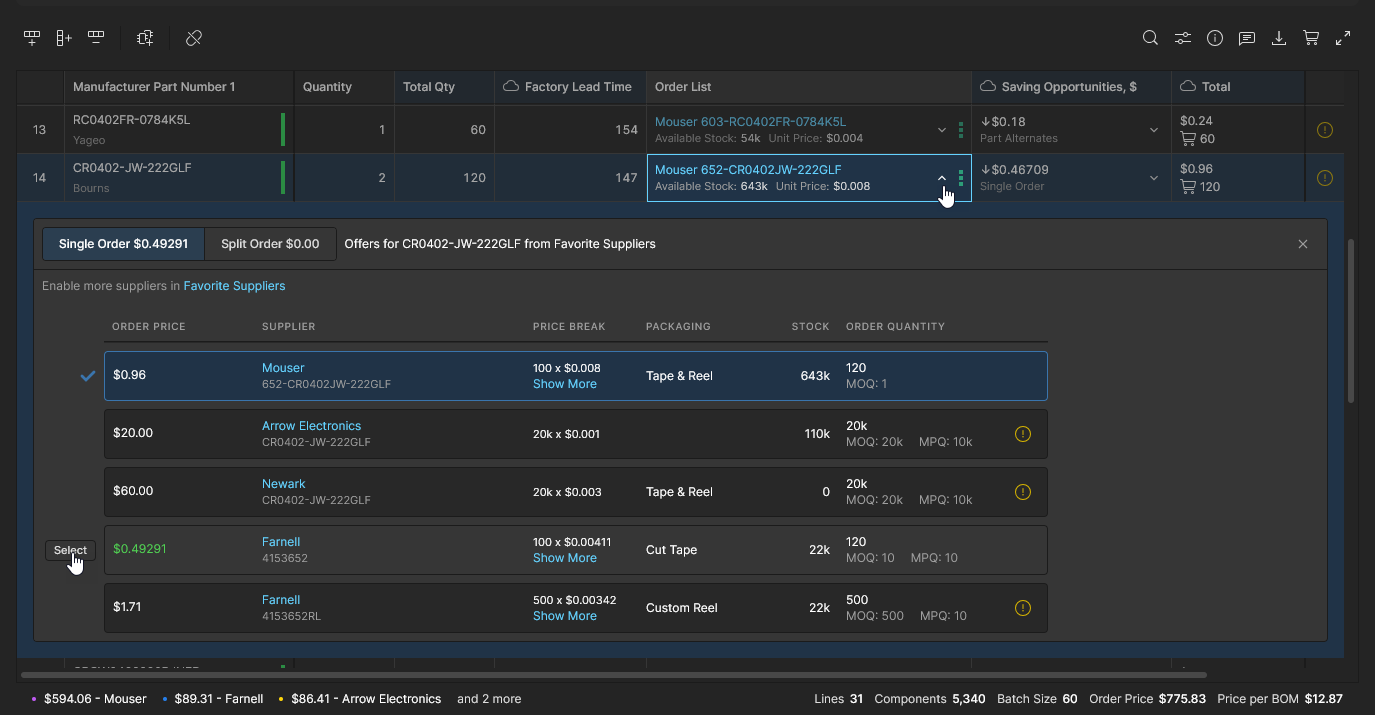Open the Favorite Suppliers link
The width and height of the screenshot is (1375, 715).
coord(234,286)
